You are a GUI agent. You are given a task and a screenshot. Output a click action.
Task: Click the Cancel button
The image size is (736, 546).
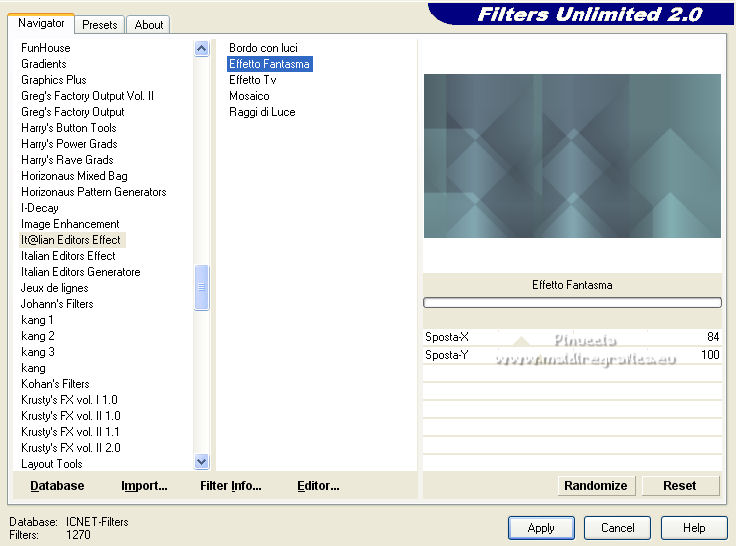617,528
